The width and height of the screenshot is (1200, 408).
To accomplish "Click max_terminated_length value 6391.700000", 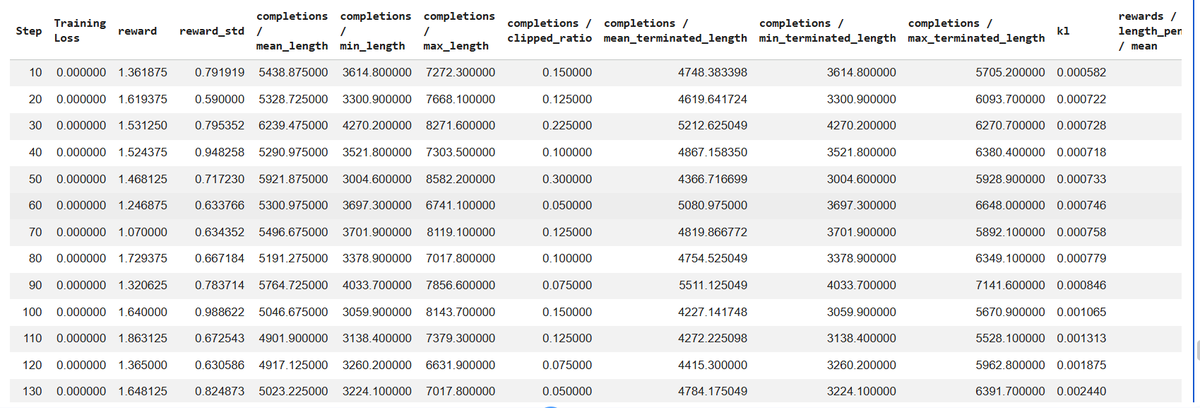I will pyautogui.click(x=1011, y=392).
